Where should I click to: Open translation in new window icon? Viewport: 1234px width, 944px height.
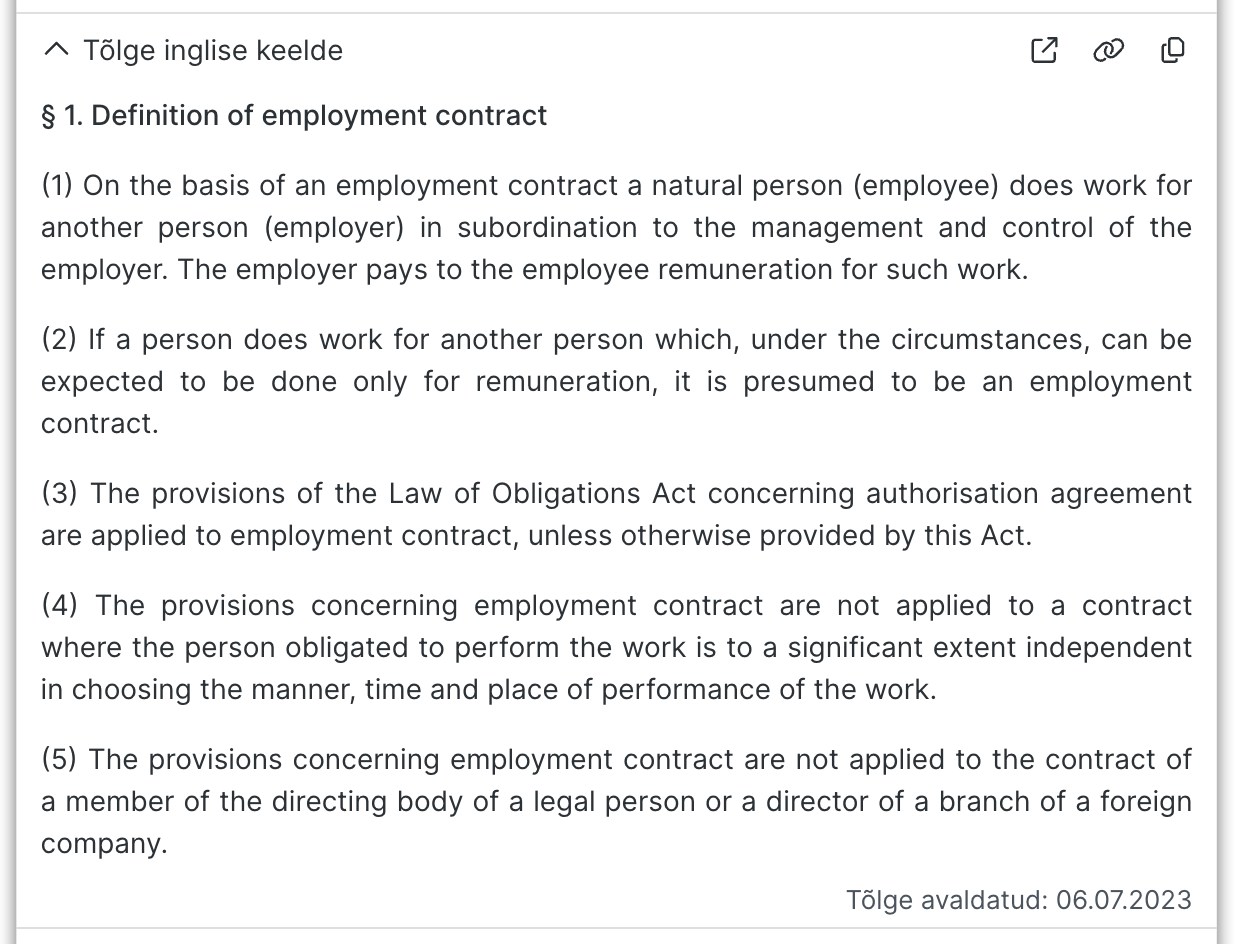[x=1043, y=50]
